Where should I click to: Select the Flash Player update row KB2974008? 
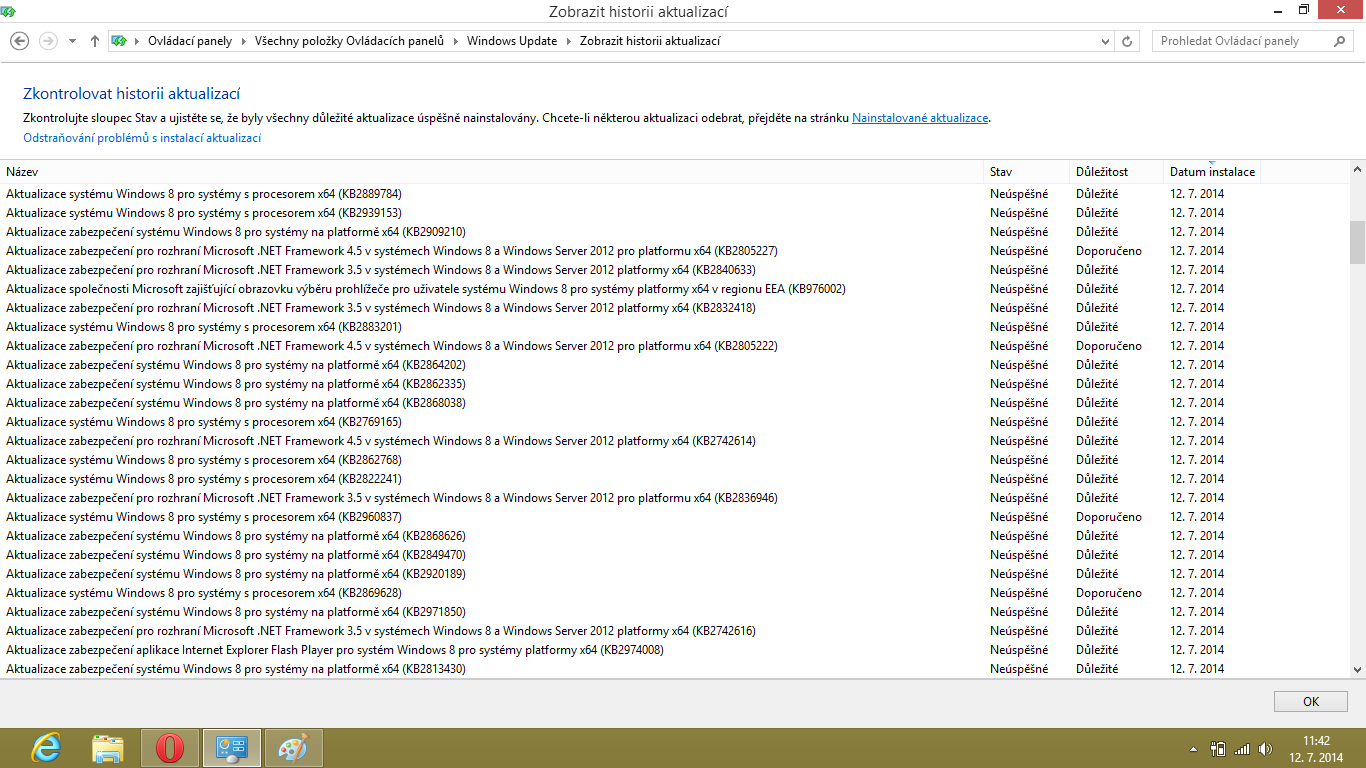674,650
